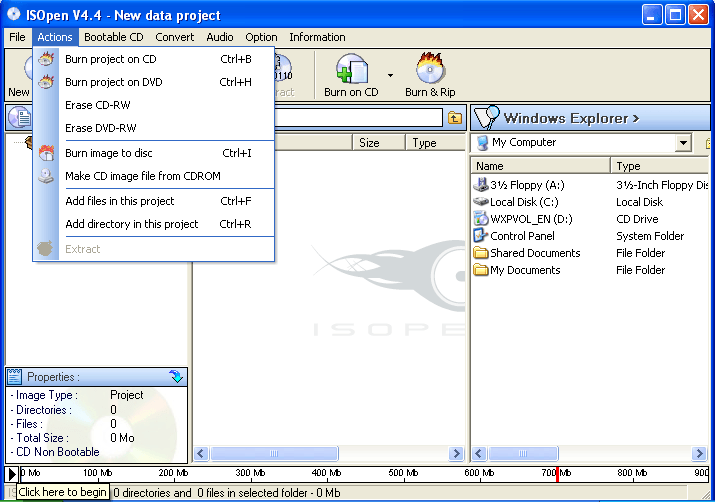Open the My Computer location dropdown
715x502 pixels.
[x=683, y=143]
